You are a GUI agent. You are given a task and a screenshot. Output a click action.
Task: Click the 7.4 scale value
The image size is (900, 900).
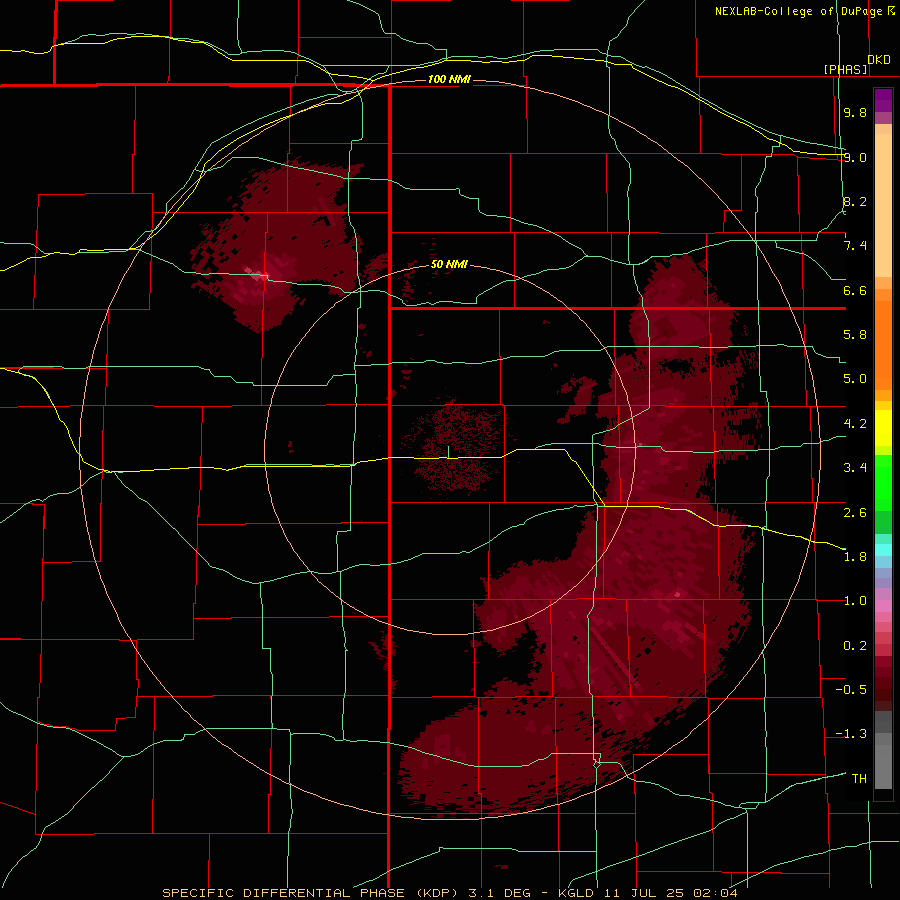click(x=855, y=246)
